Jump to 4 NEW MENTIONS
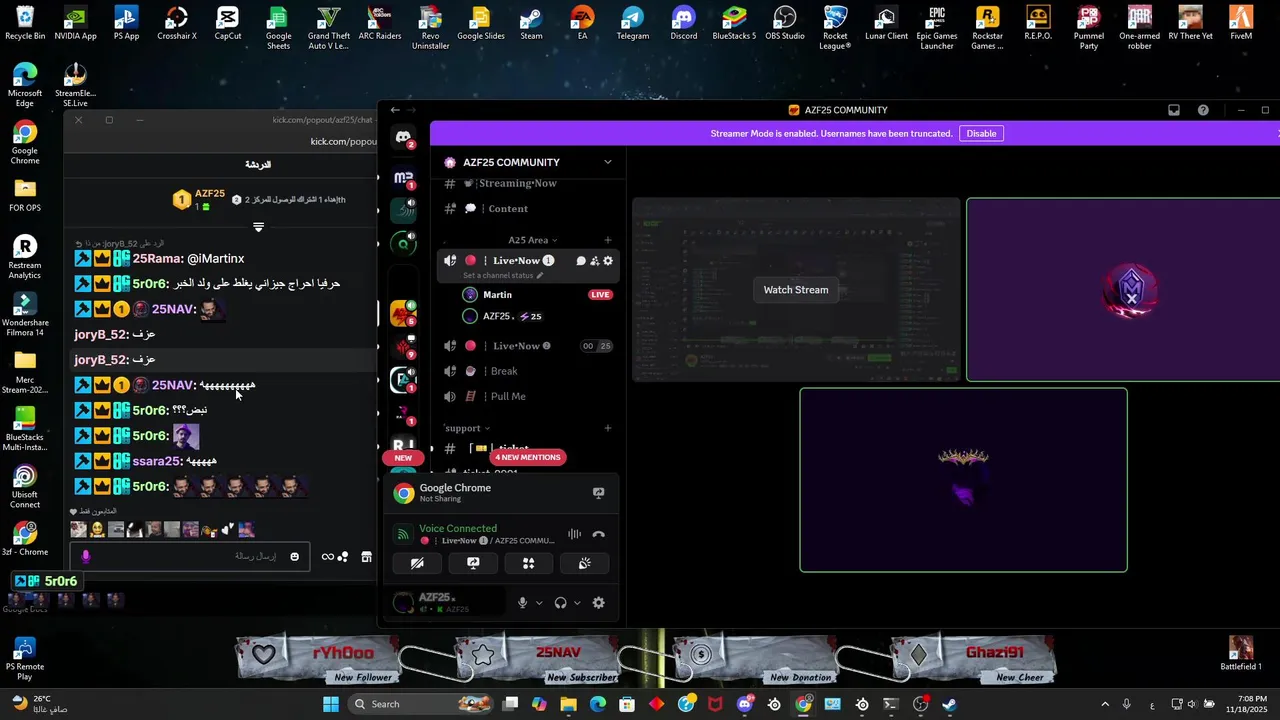Viewport: 1280px width, 720px height. pos(528,457)
